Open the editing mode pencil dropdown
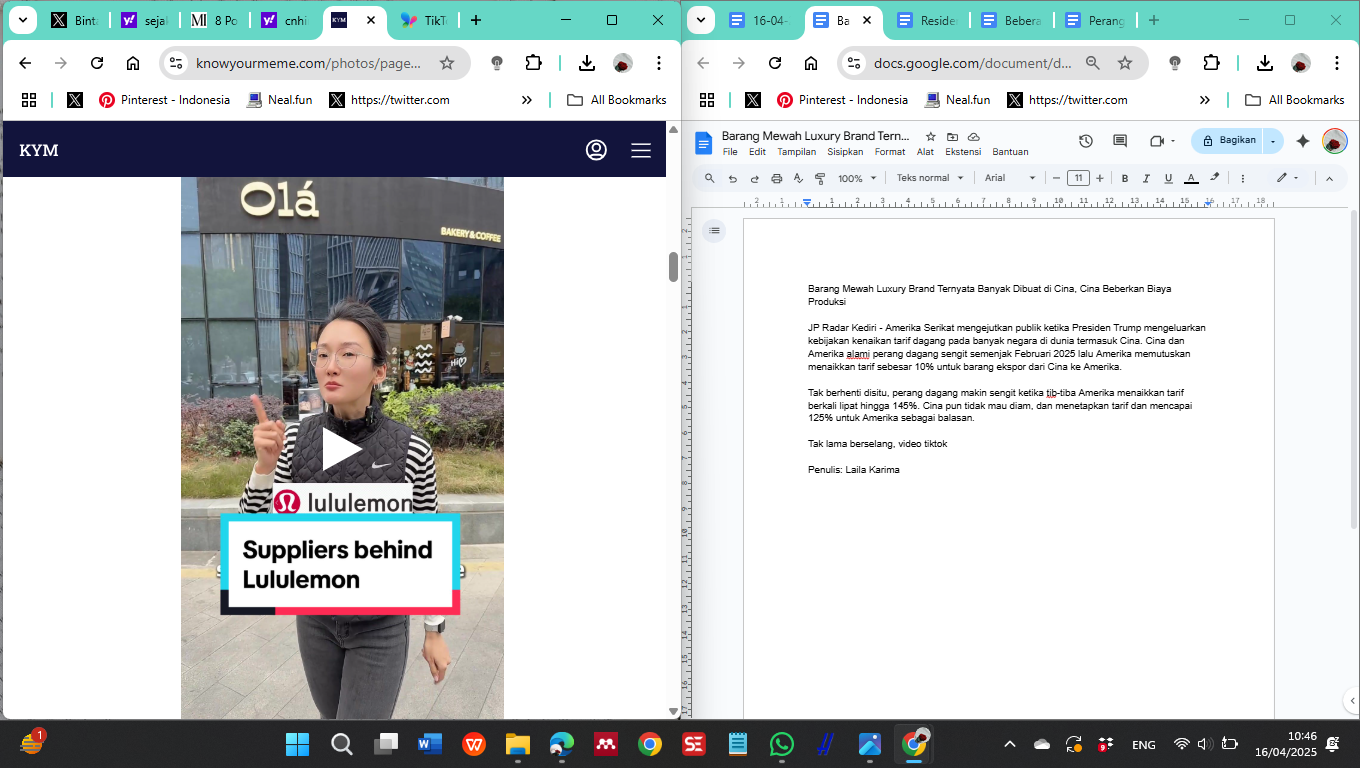This screenshot has width=1360, height=768. coord(1287,178)
